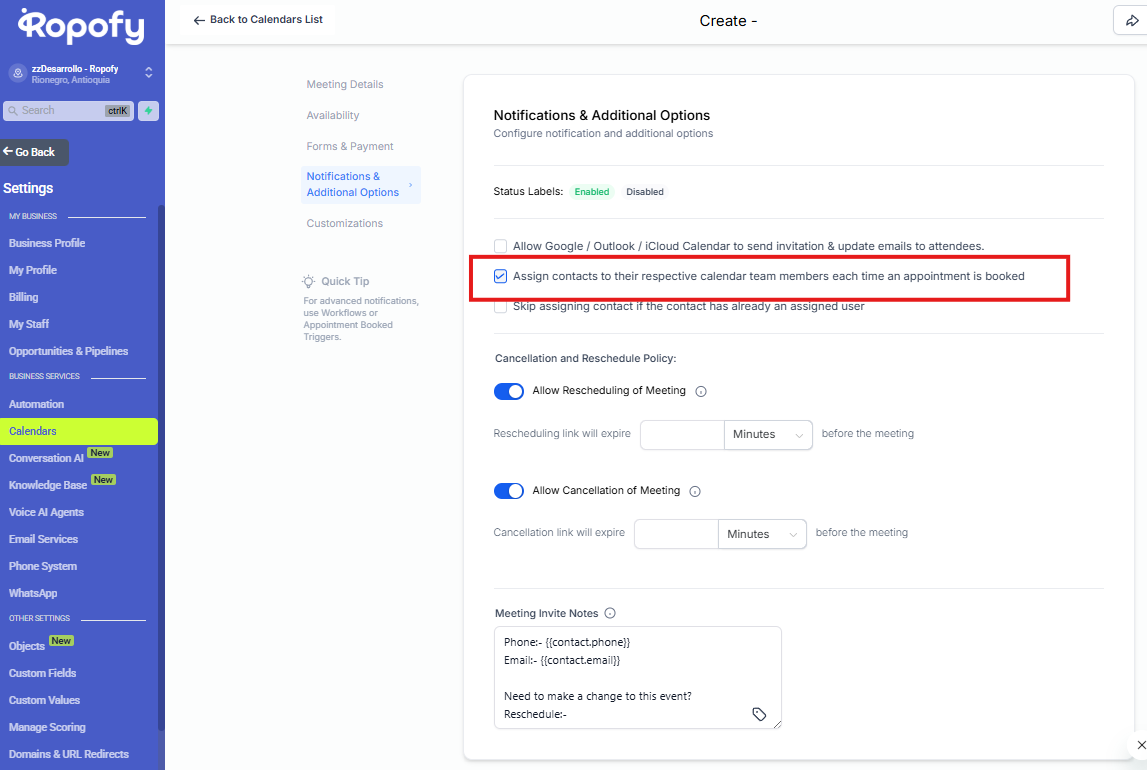Click the rescheduling link expiry number field

682,435
